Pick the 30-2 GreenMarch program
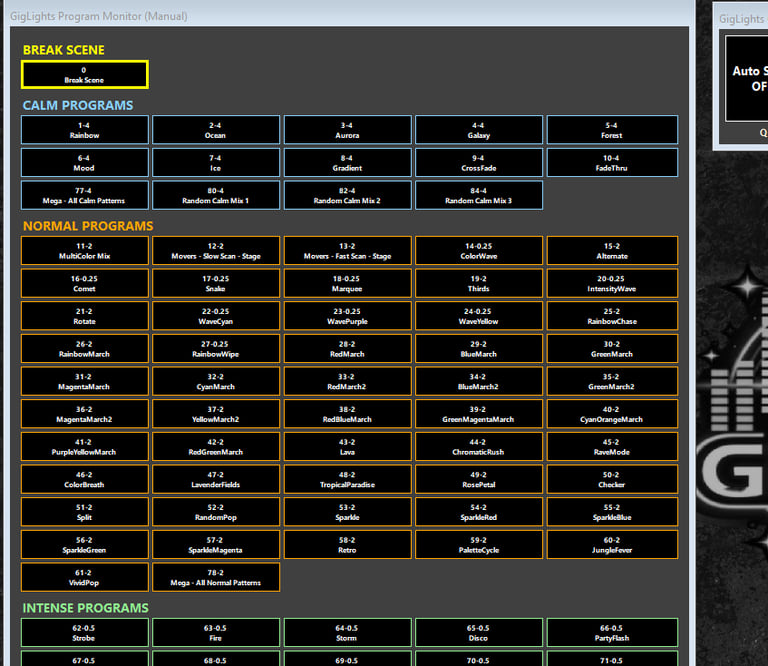 pos(612,349)
